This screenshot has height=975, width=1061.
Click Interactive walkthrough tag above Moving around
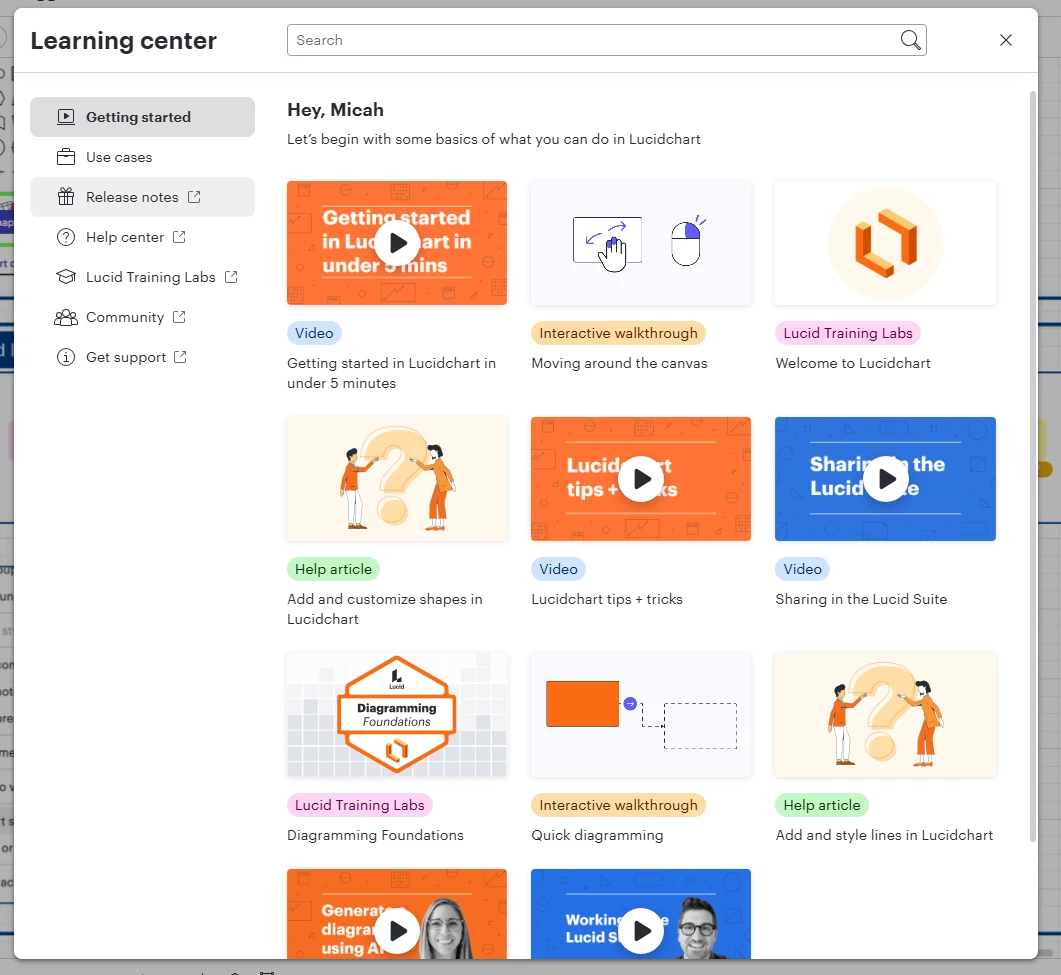click(618, 333)
